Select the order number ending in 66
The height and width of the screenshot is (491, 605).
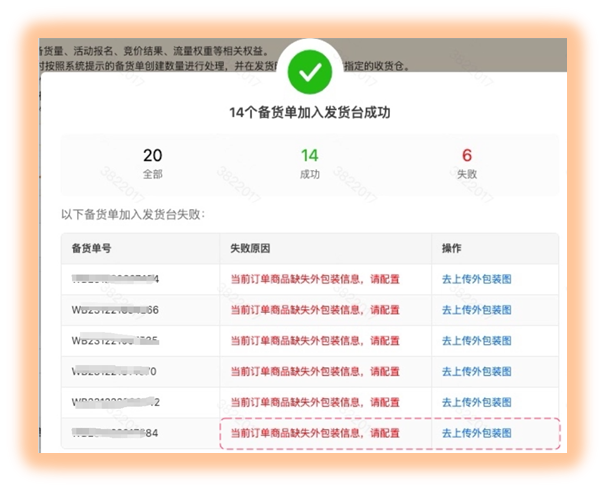pos(115,310)
